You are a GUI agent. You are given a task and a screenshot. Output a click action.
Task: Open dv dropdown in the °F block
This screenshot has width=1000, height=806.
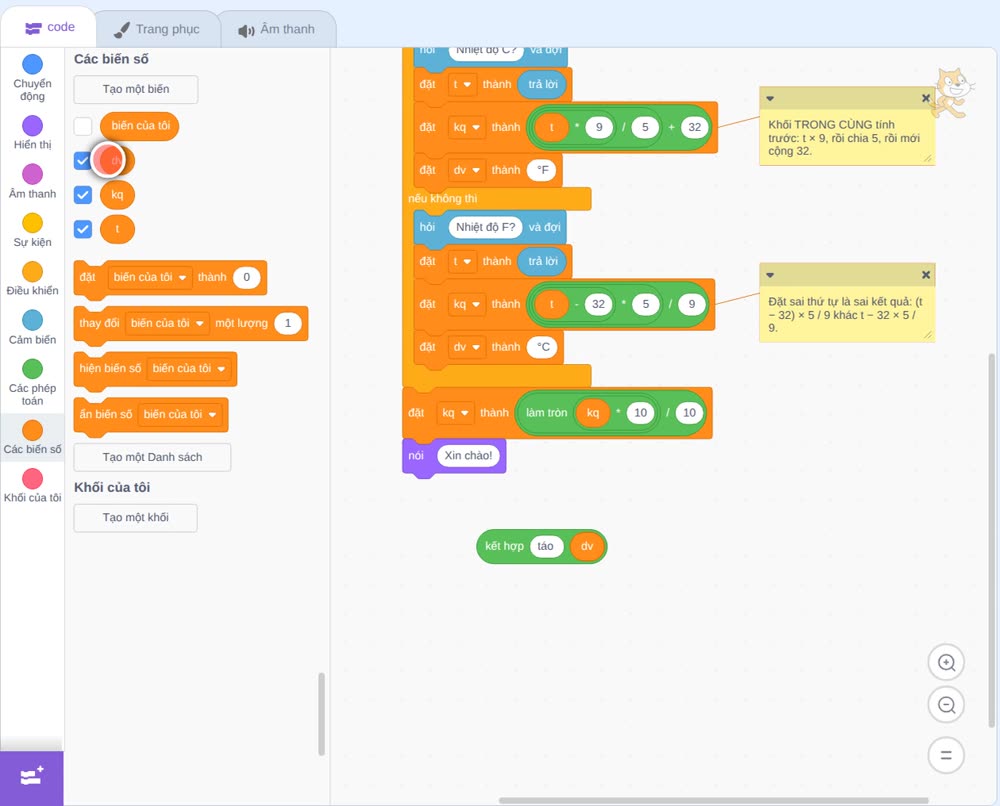pyautogui.click(x=467, y=170)
